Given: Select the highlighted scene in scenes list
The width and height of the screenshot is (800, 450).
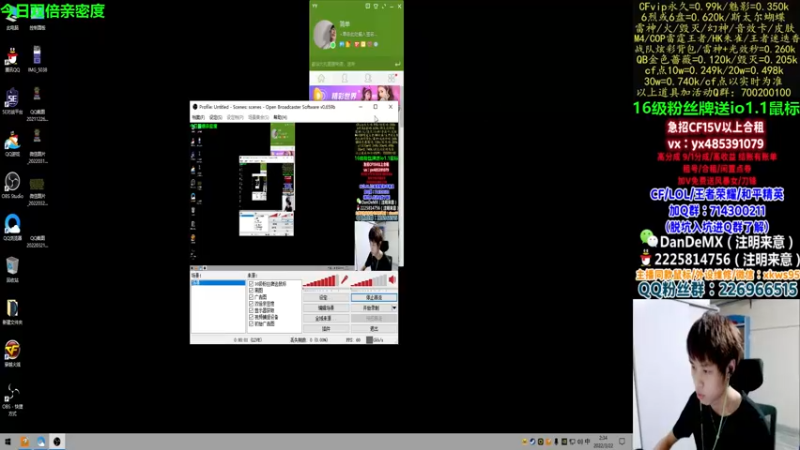Looking at the screenshot, I should pyautogui.click(x=218, y=283).
